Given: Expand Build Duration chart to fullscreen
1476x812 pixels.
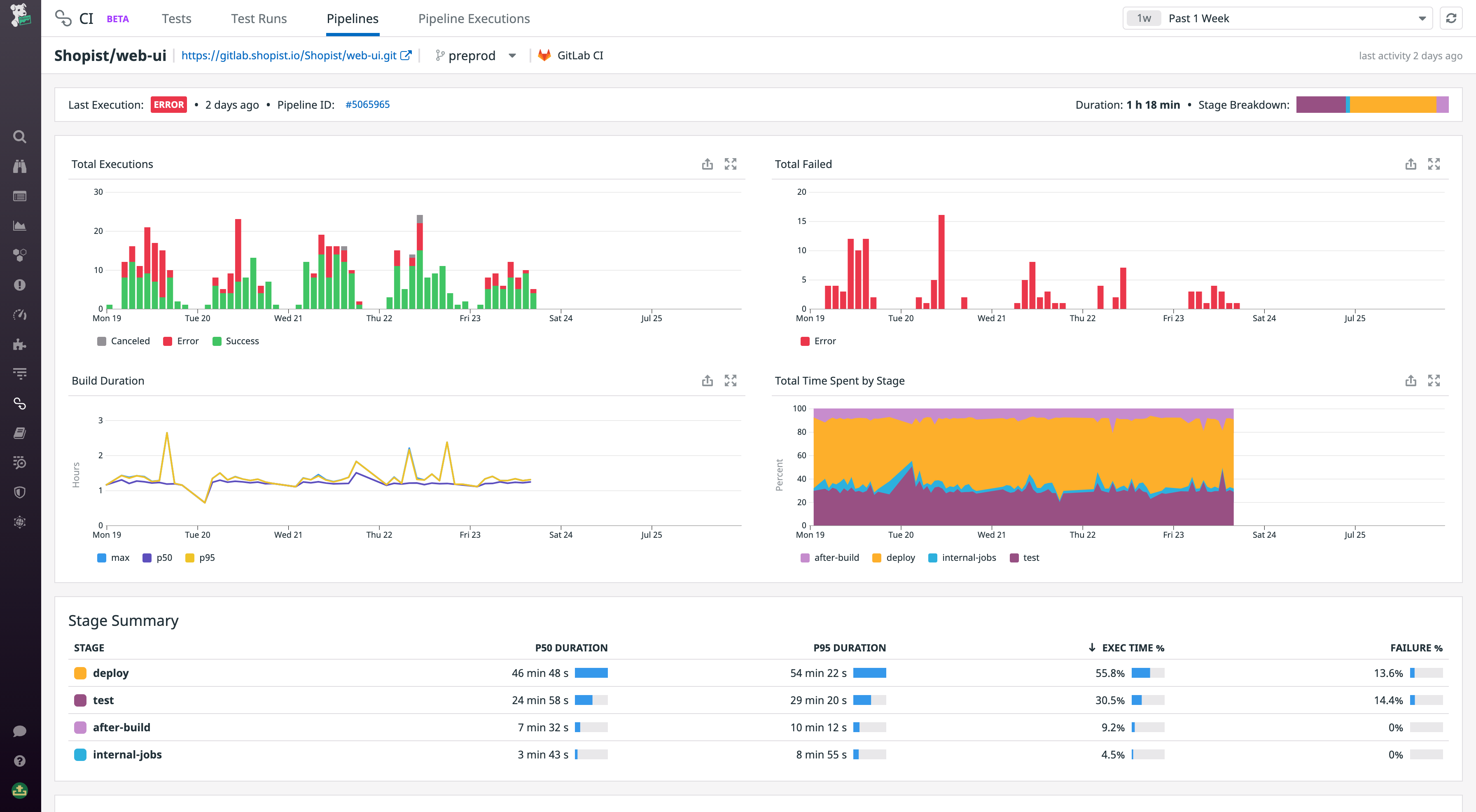Looking at the screenshot, I should pyautogui.click(x=731, y=380).
